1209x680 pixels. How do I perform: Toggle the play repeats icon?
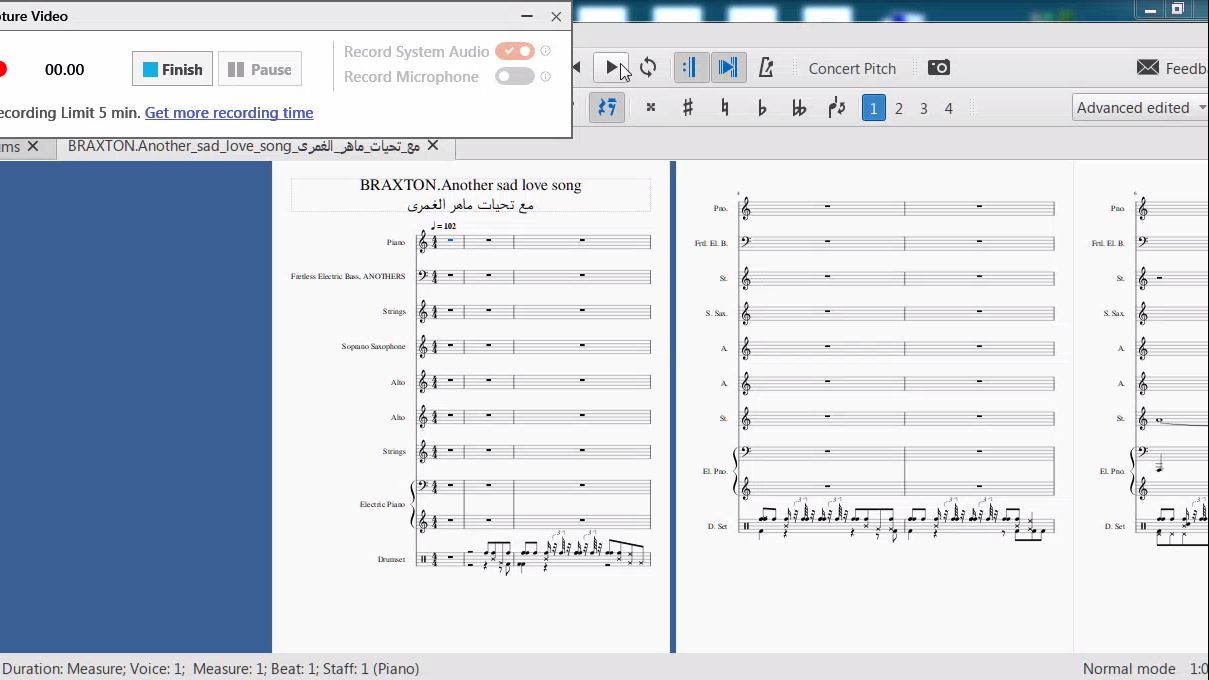(689, 68)
